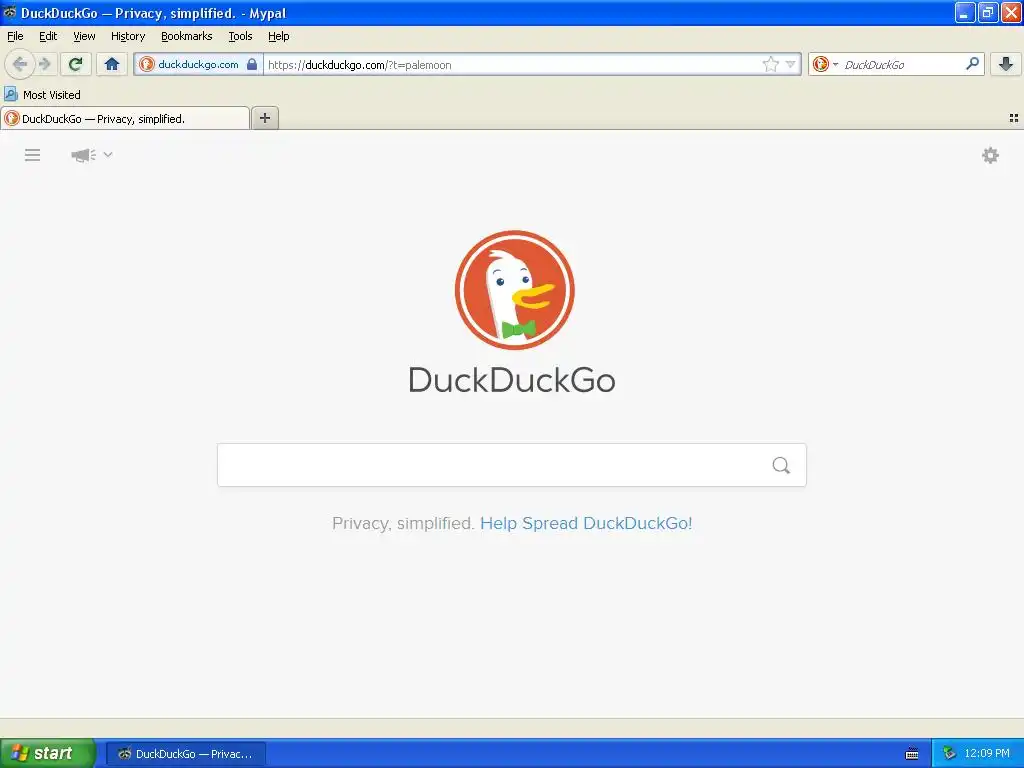Click the search magnifier in the page search box
The width and height of the screenshot is (1024, 768).
[781, 465]
